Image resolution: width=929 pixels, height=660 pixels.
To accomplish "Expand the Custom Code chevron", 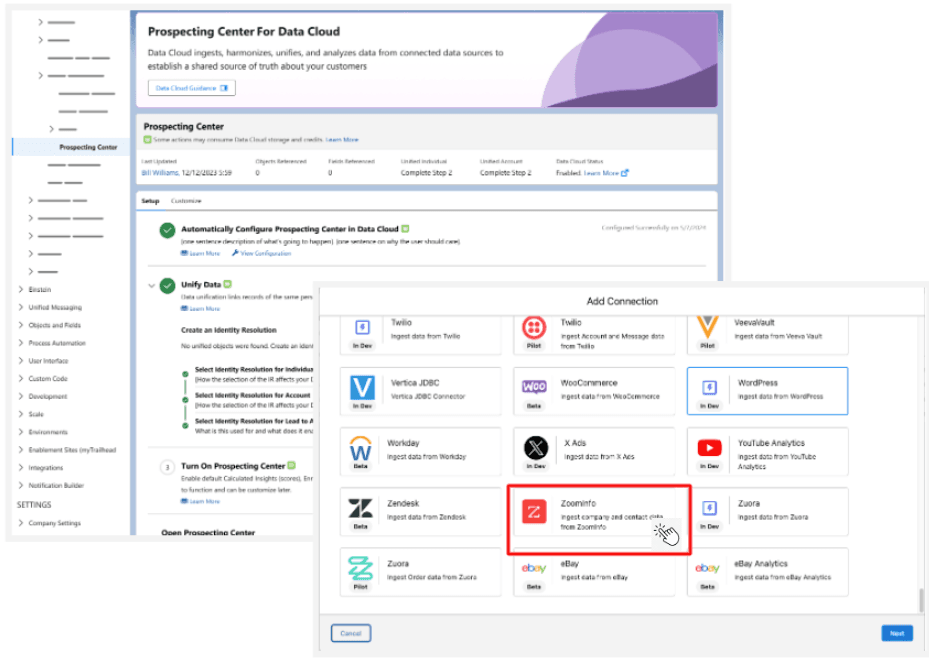I will [x=21, y=379].
